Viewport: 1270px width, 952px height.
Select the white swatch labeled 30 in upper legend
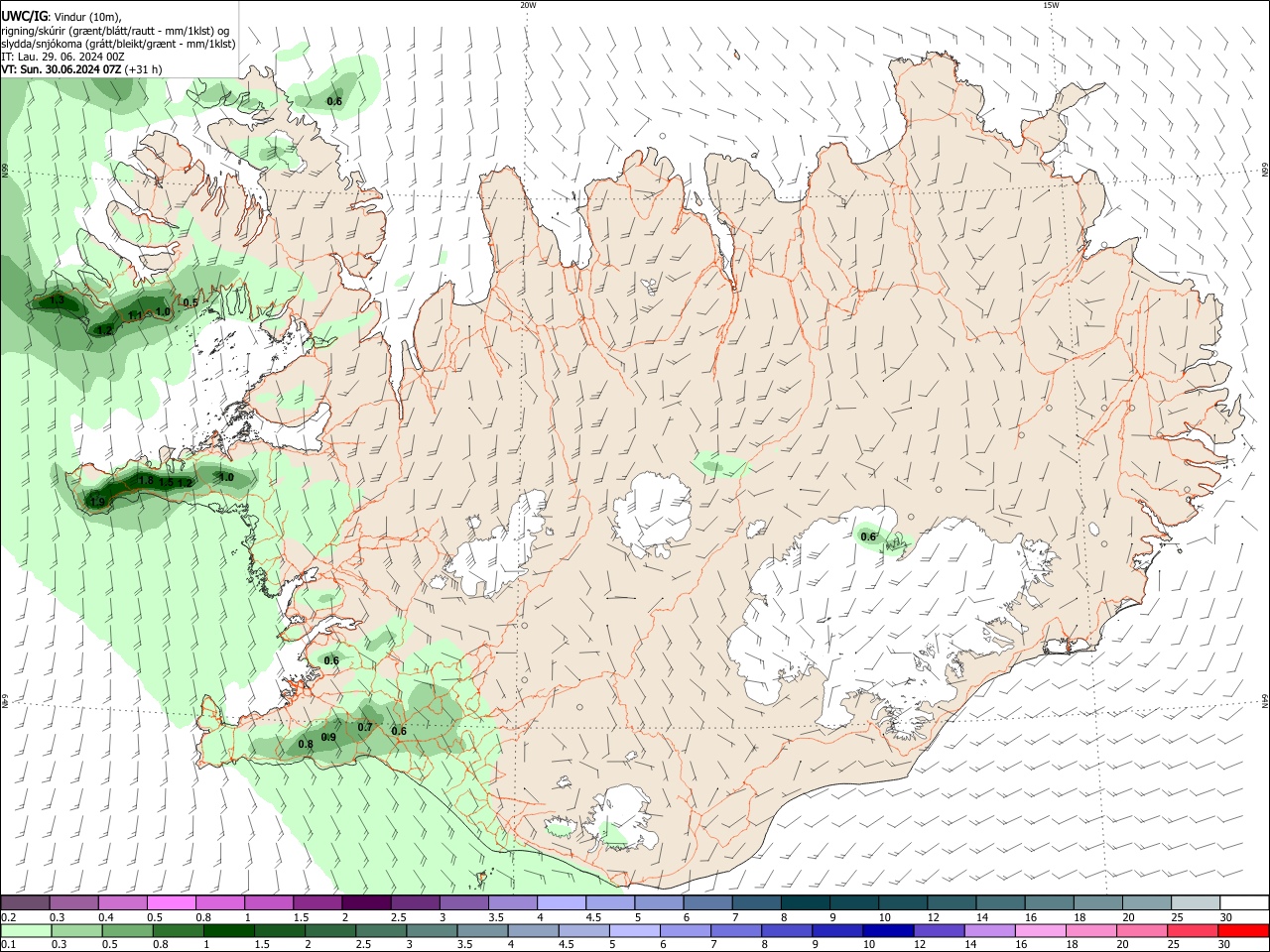(x=1245, y=902)
